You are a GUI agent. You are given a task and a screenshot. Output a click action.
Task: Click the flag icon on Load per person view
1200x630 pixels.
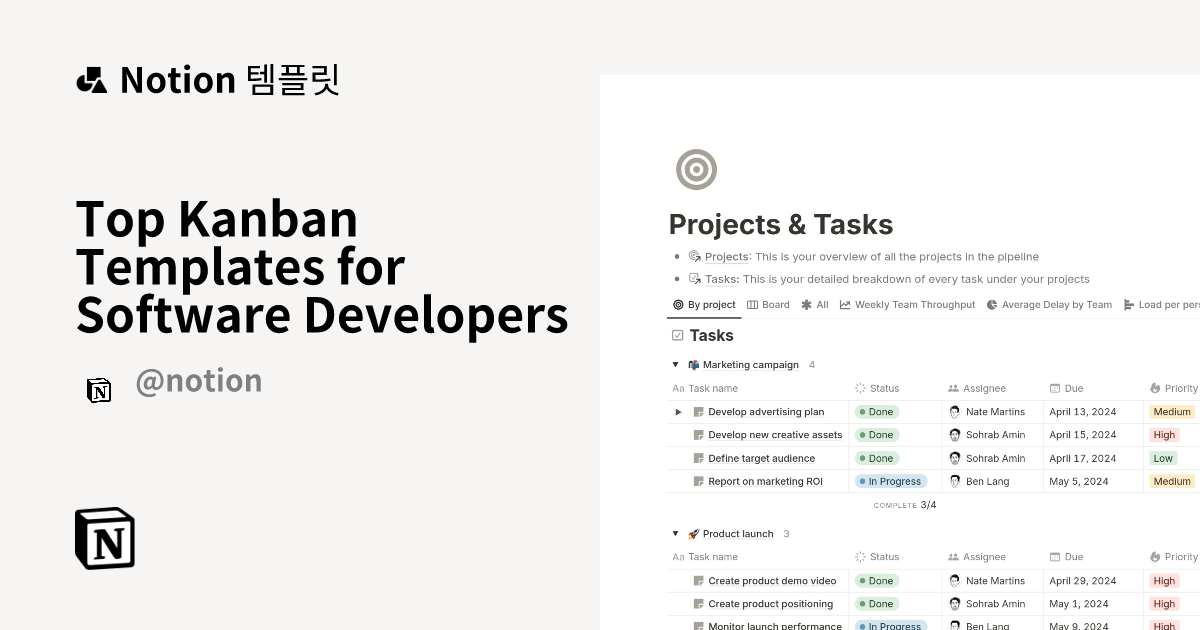click(x=1130, y=304)
